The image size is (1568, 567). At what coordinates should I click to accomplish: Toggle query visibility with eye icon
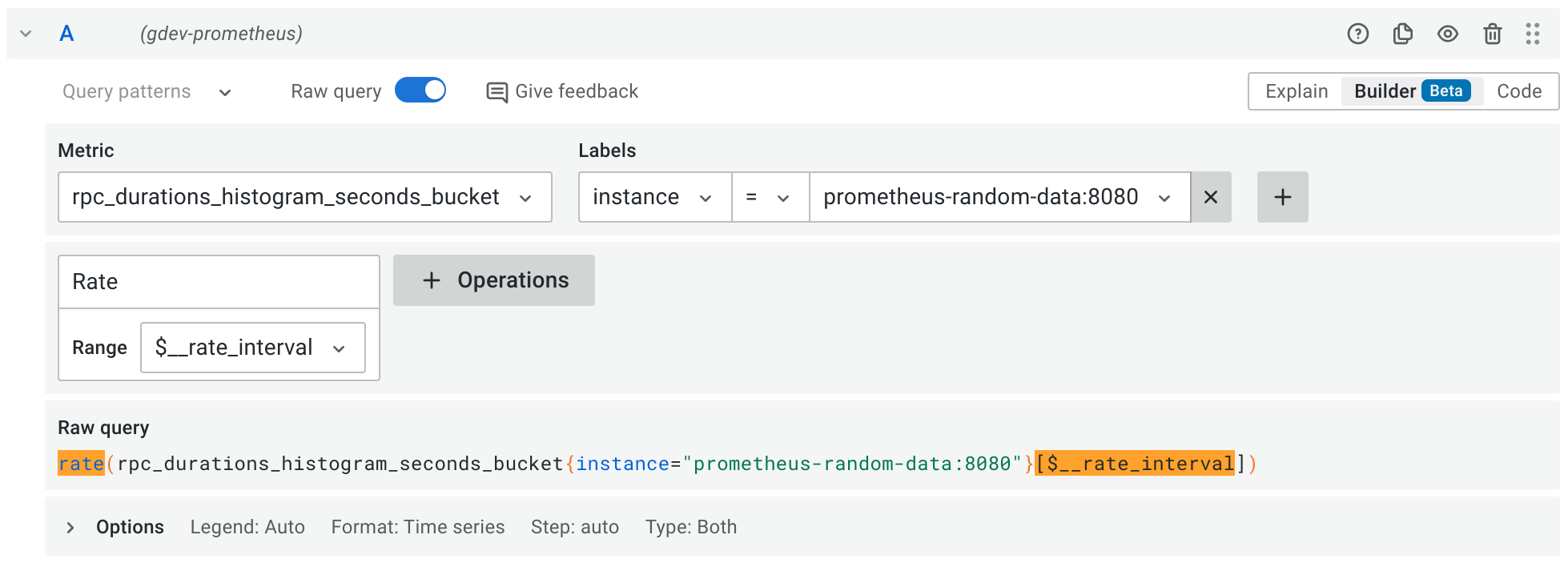click(1447, 34)
